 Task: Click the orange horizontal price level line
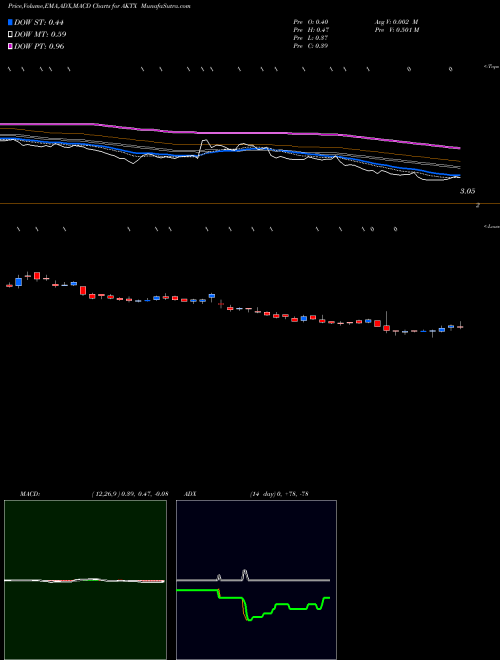pos(250,204)
